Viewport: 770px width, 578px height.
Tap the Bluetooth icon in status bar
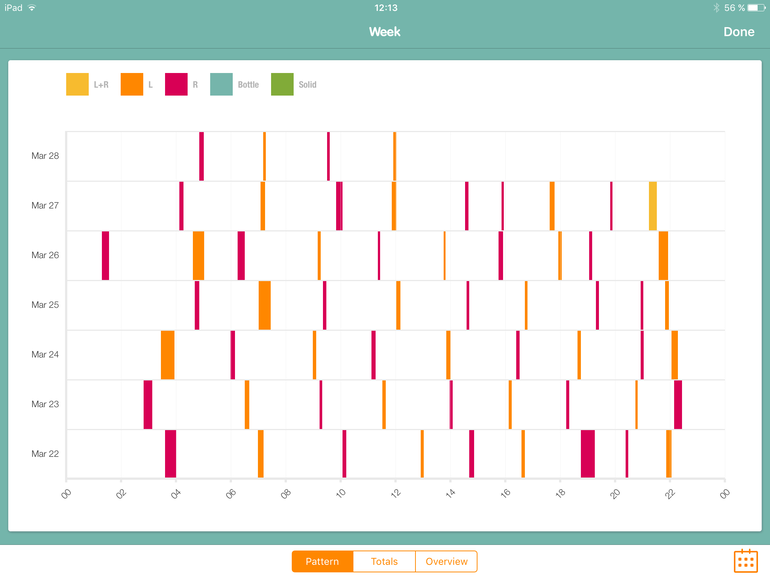pos(716,7)
